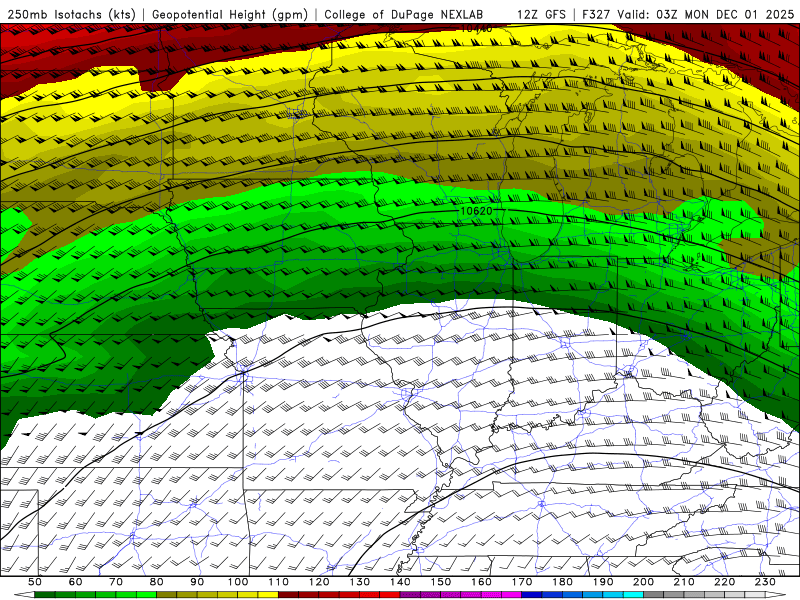Click the color scale value 180

tap(563, 582)
